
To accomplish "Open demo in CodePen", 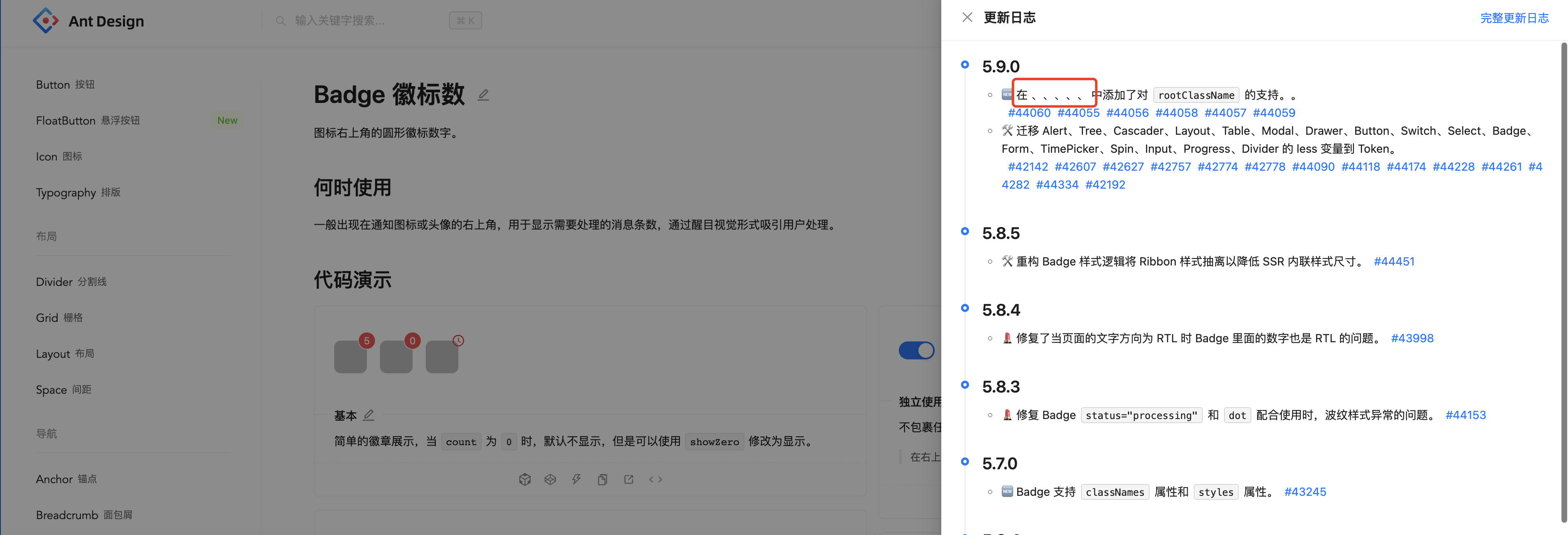I will (550, 479).
